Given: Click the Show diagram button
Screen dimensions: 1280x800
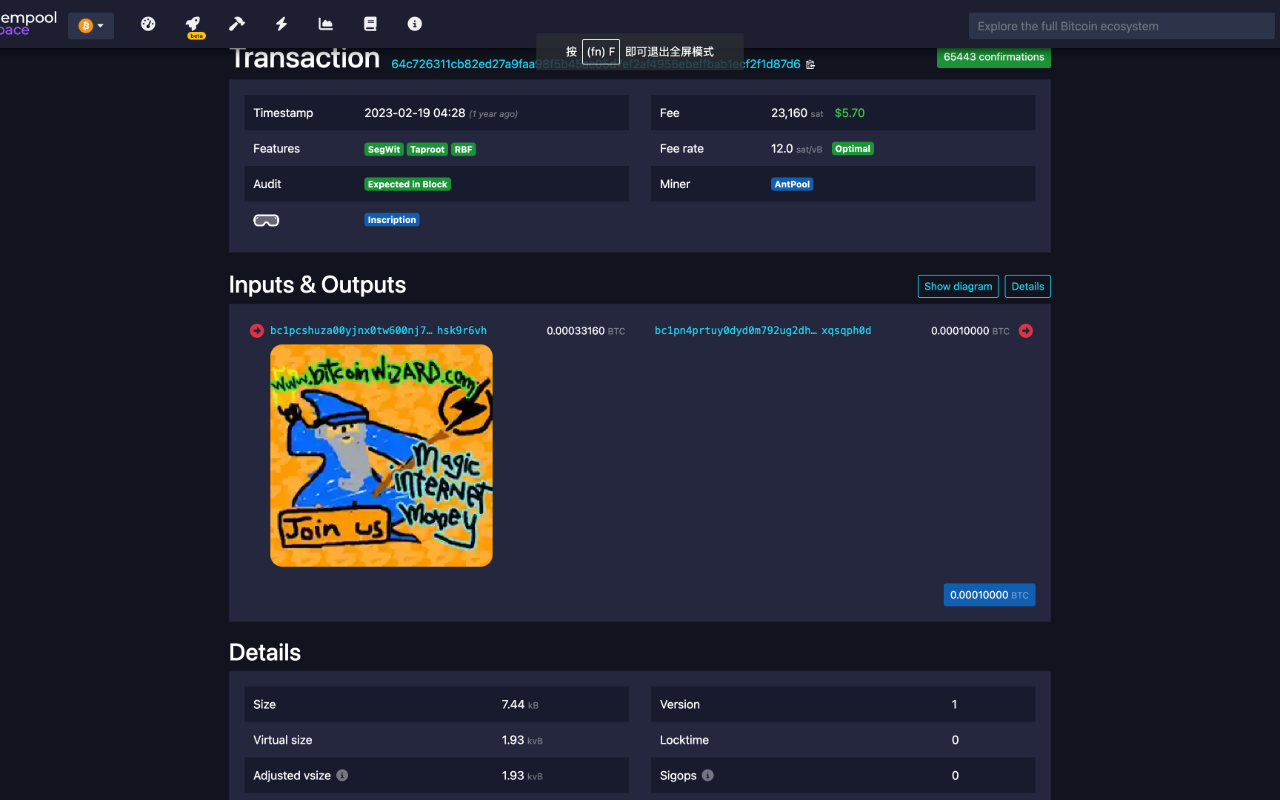Looking at the screenshot, I should click(x=958, y=286).
